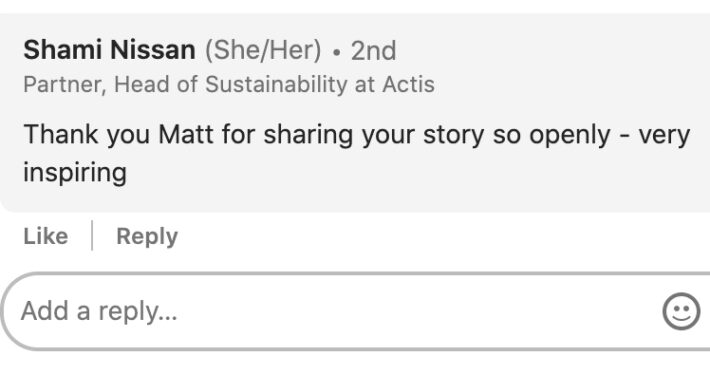Image resolution: width=710 pixels, height=375 pixels.
Task: Click the dot separator before '2nd'
Action: pos(336,53)
